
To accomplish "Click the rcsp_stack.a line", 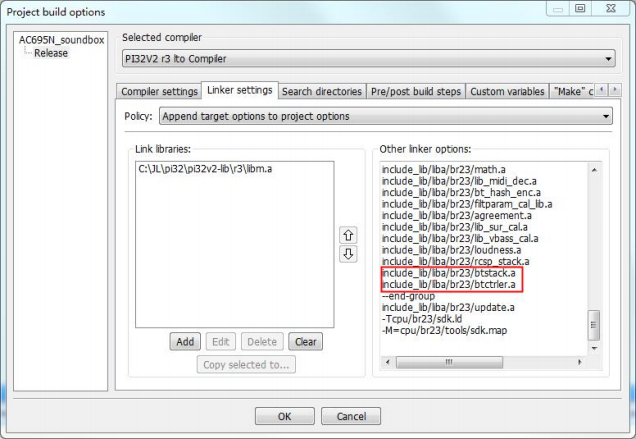I will (x=456, y=261).
